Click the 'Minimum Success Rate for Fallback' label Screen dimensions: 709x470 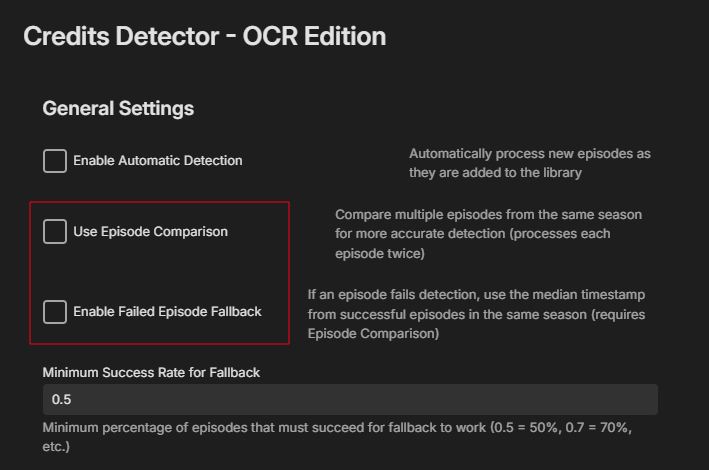(151, 372)
